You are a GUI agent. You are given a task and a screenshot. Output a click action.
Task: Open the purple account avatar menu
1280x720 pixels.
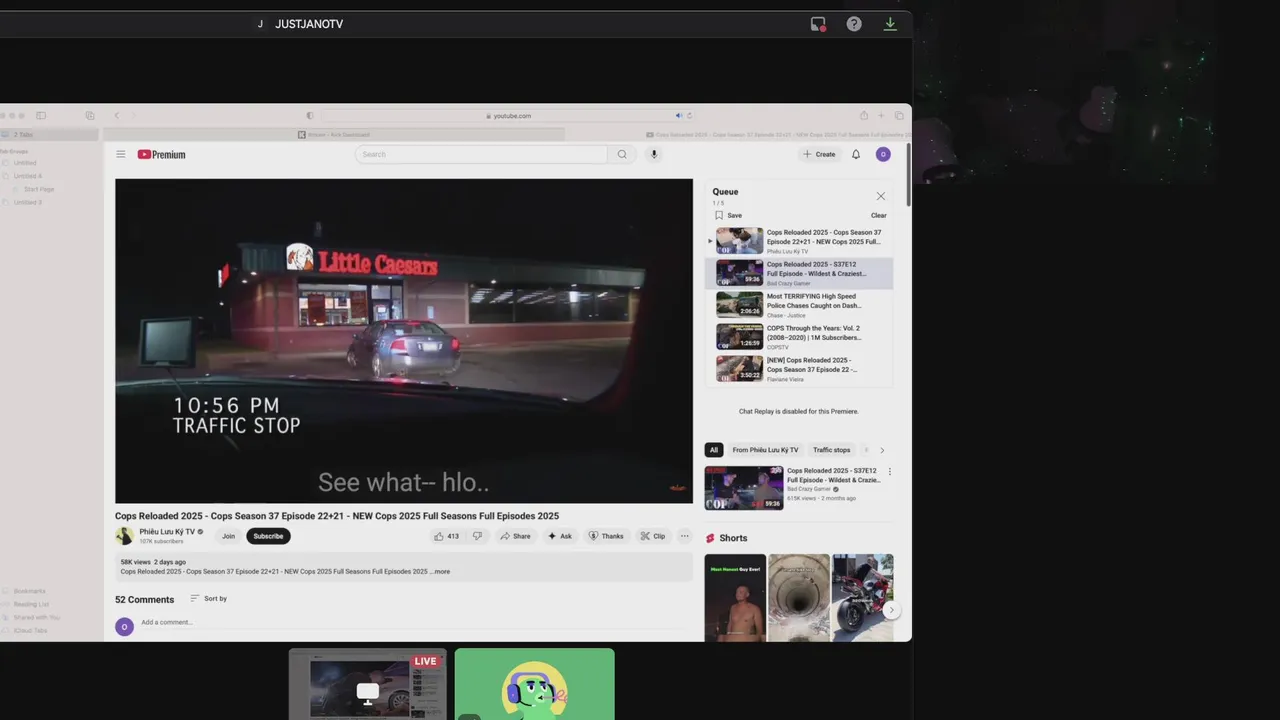click(x=883, y=154)
